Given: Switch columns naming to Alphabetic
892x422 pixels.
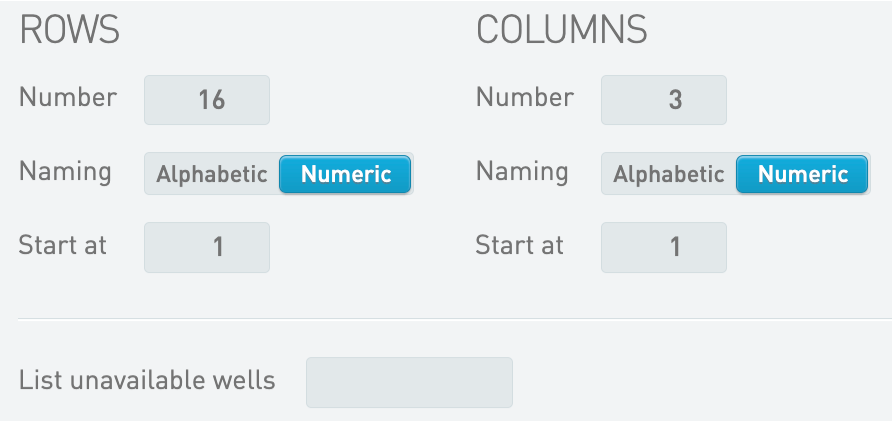Looking at the screenshot, I should [668, 174].
